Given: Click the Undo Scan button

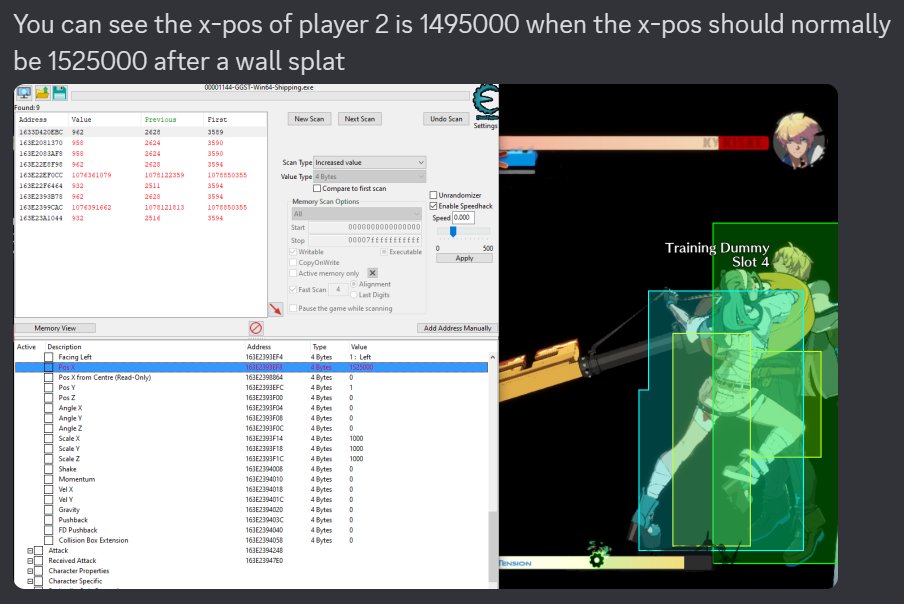Looking at the screenshot, I should click(x=446, y=119).
